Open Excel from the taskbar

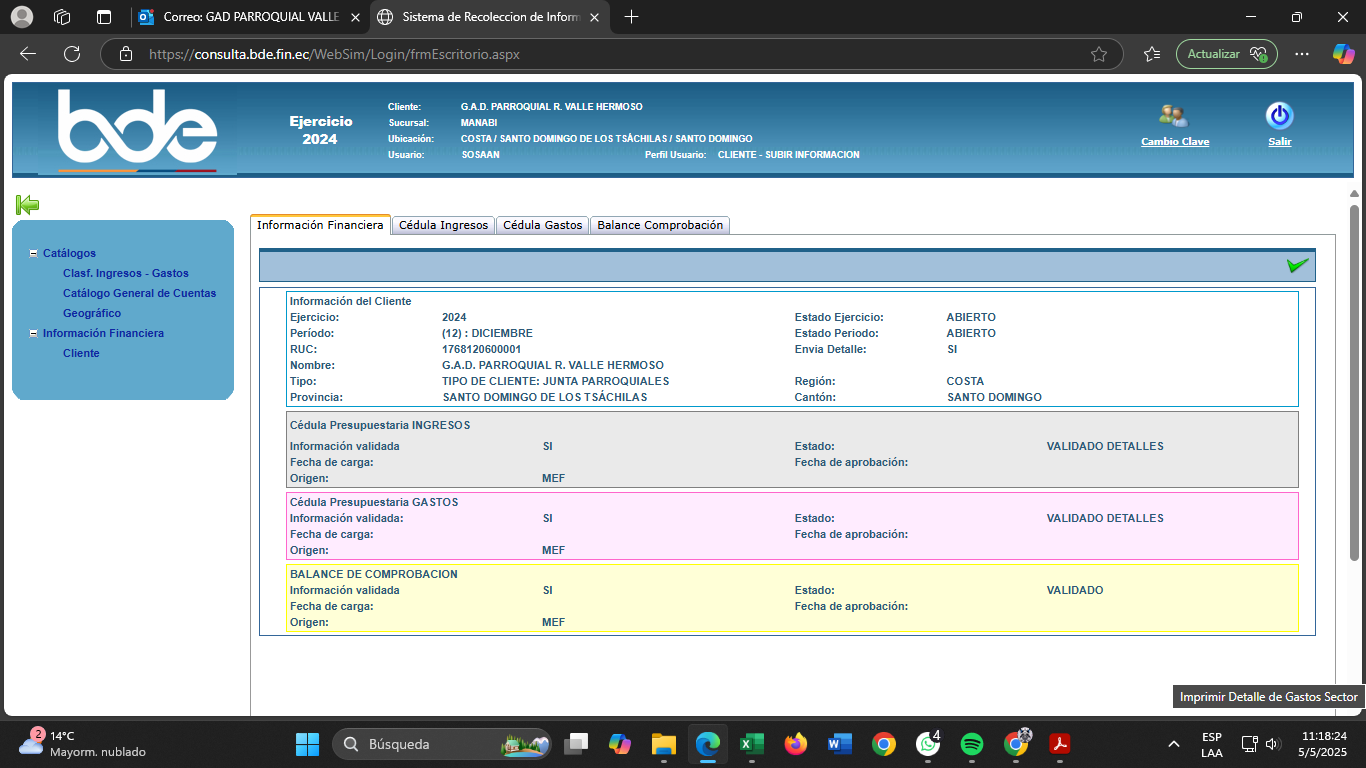pyautogui.click(x=751, y=744)
